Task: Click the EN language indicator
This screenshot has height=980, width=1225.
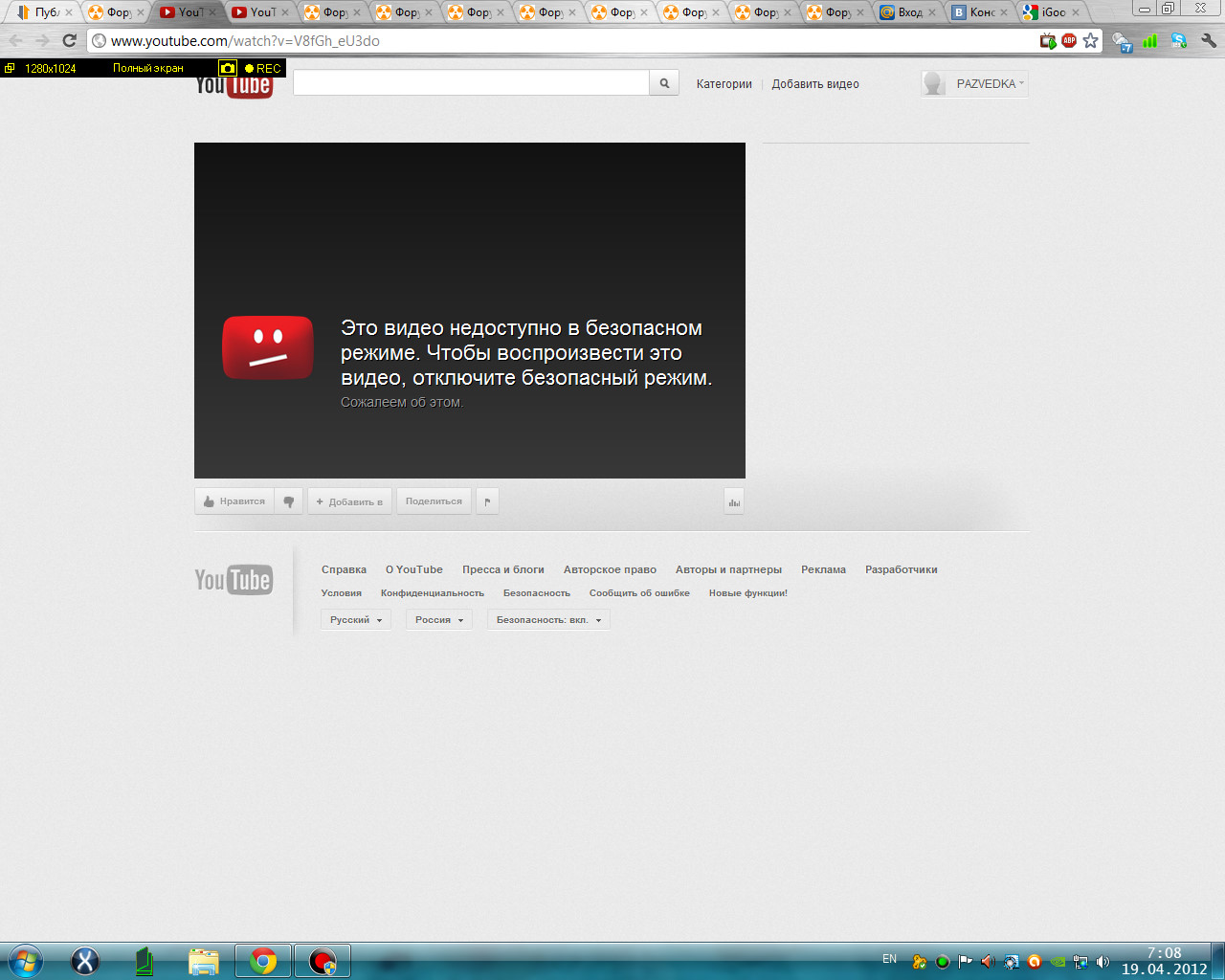Action: [x=890, y=959]
